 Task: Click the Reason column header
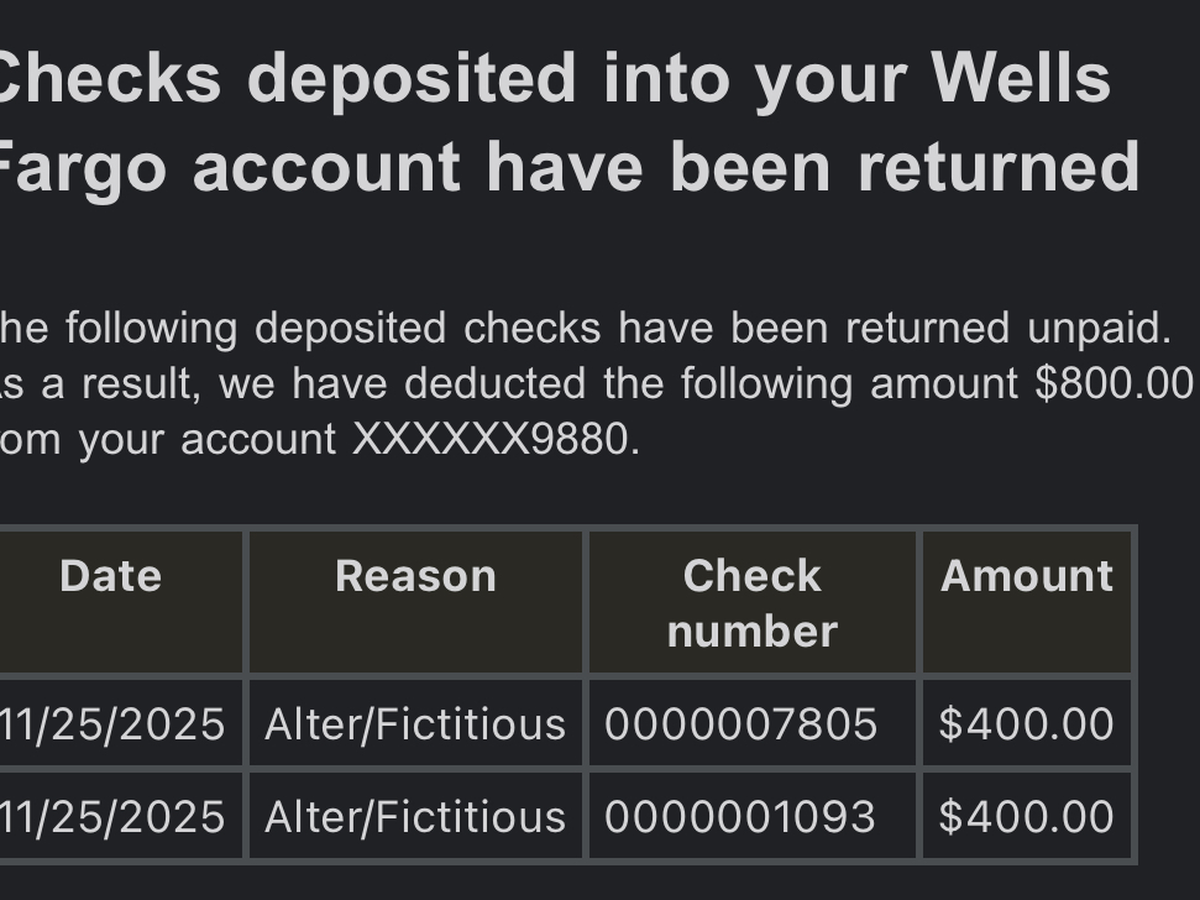click(415, 576)
